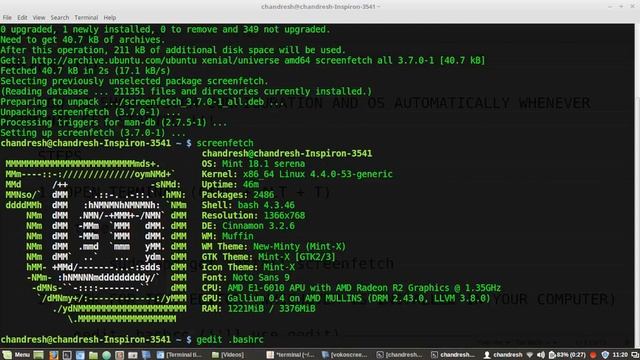Click the window list icon at panel end
Screen dimensions: 640x360
point(635,355)
